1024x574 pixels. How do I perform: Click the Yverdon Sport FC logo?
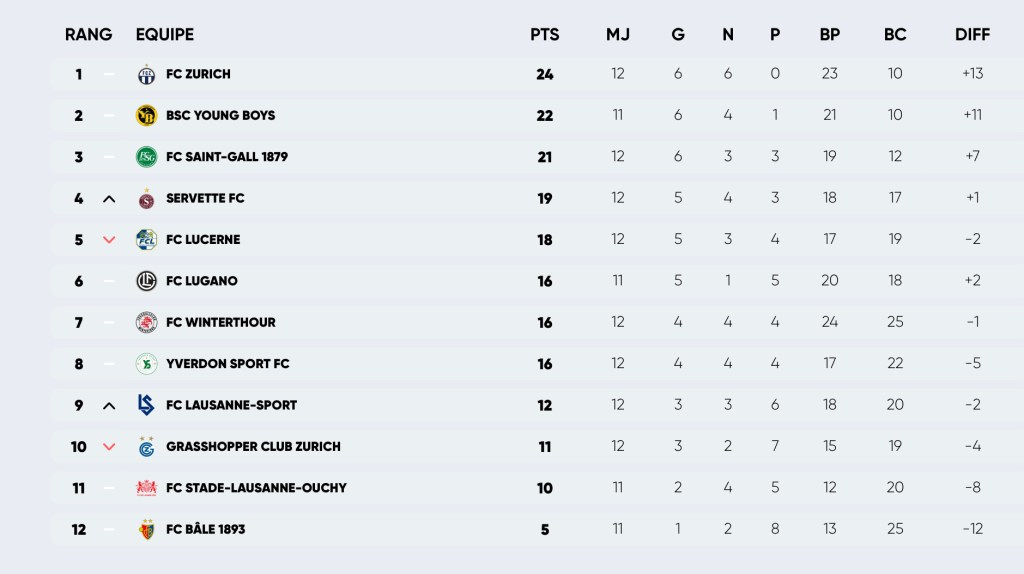[x=146, y=364]
